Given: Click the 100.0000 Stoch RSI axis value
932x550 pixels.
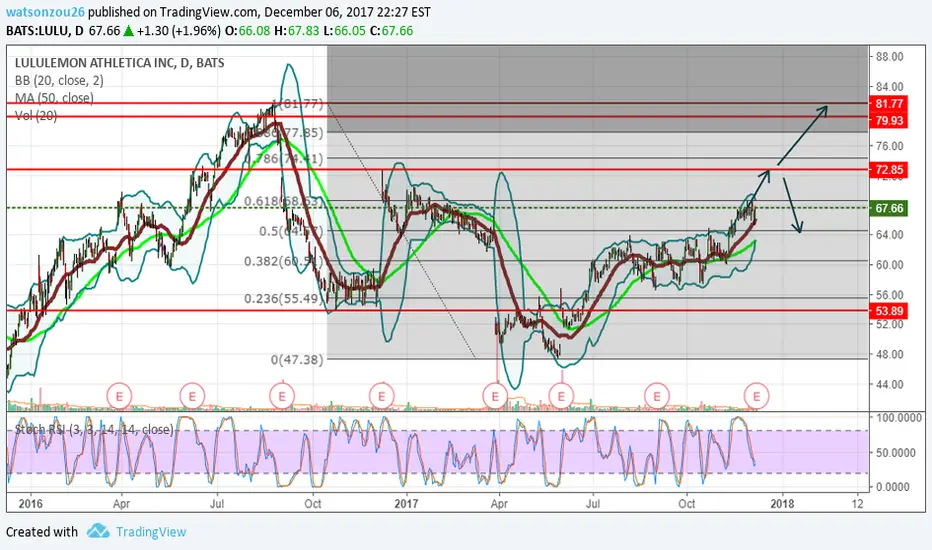Looking at the screenshot, I should (x=899, y=418).
